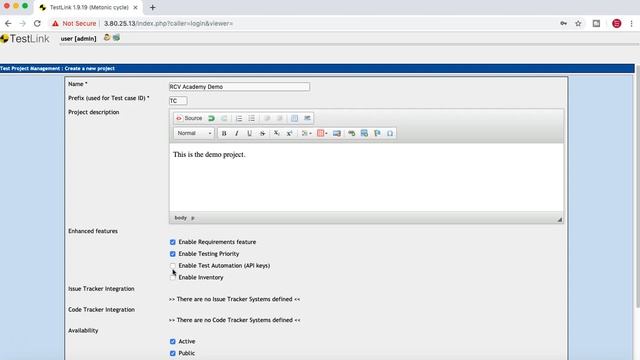Click the insert table icon
Image resolution: width=640 pixels, height=360 pixels.
(294, 118)
